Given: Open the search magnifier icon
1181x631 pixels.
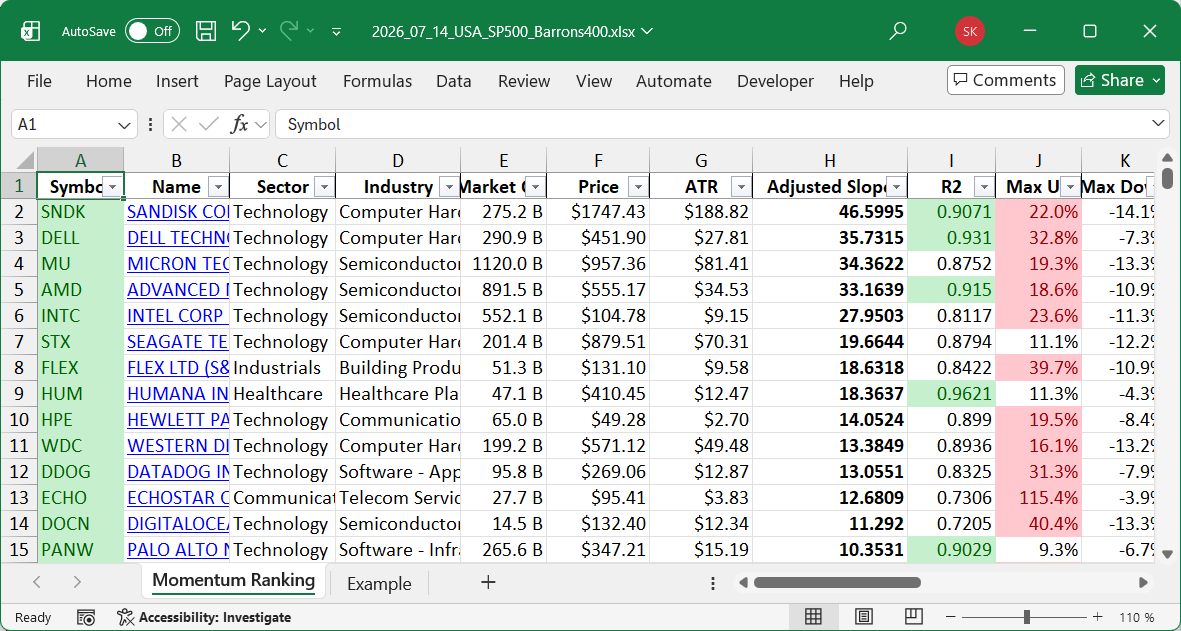Looking at the screenshot, I should click(x=897, y=31).
